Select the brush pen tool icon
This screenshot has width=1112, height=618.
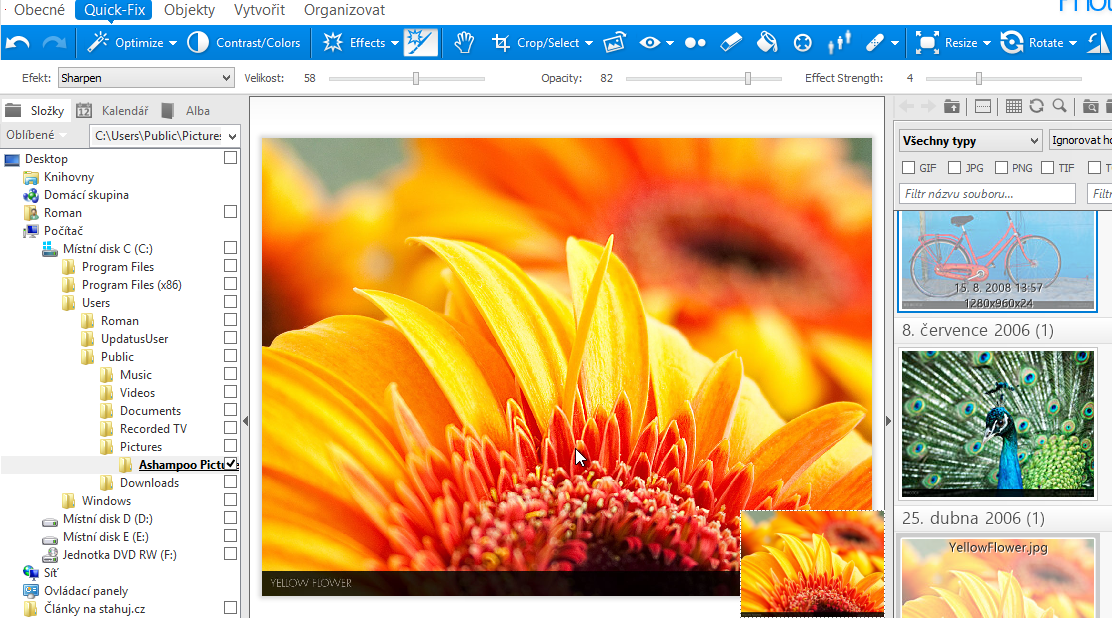pyautogui.click(x=875, y=43)
